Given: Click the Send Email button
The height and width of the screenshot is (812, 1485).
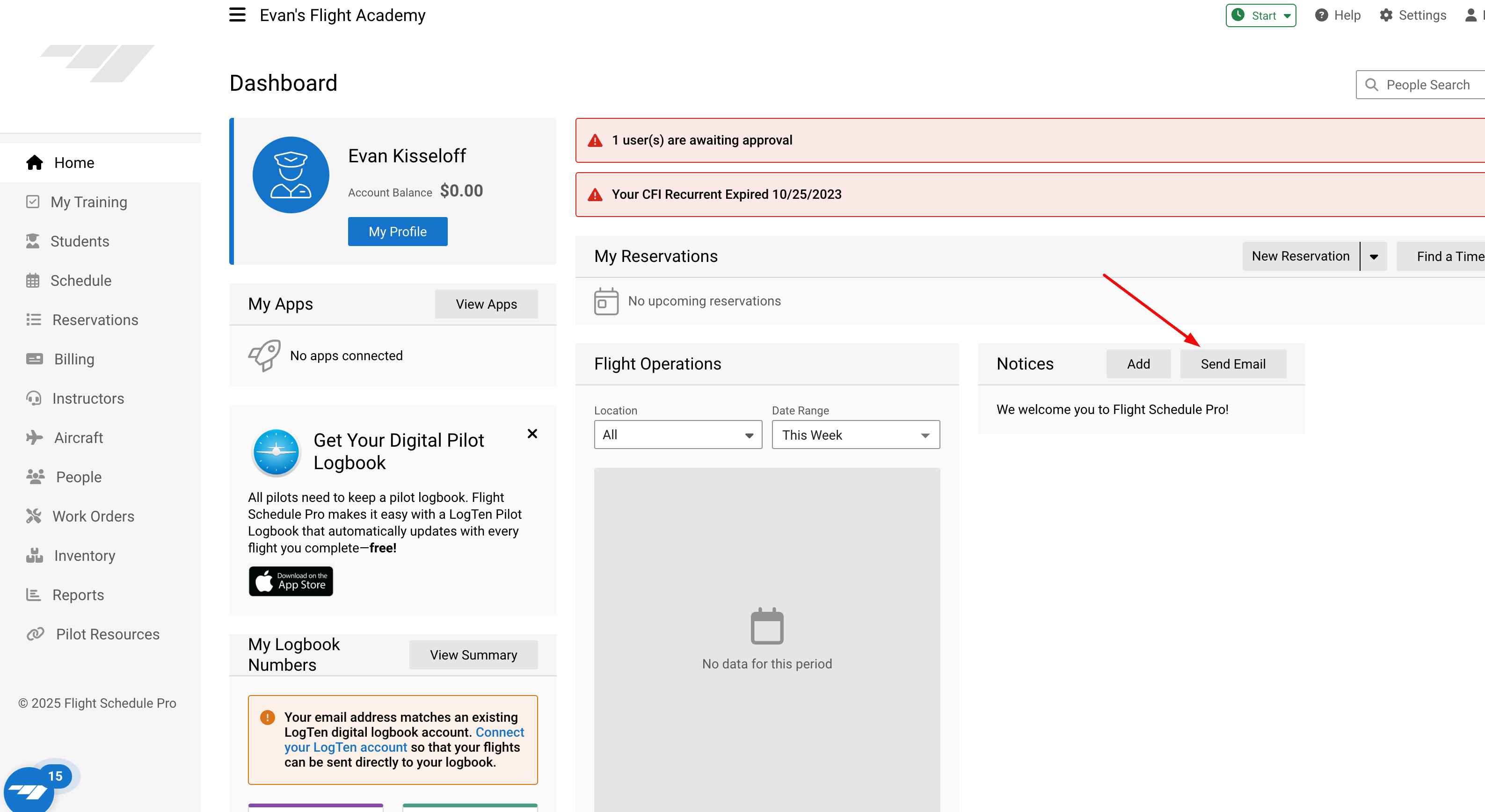Looking at the screenshot, I should (1232, 363).
